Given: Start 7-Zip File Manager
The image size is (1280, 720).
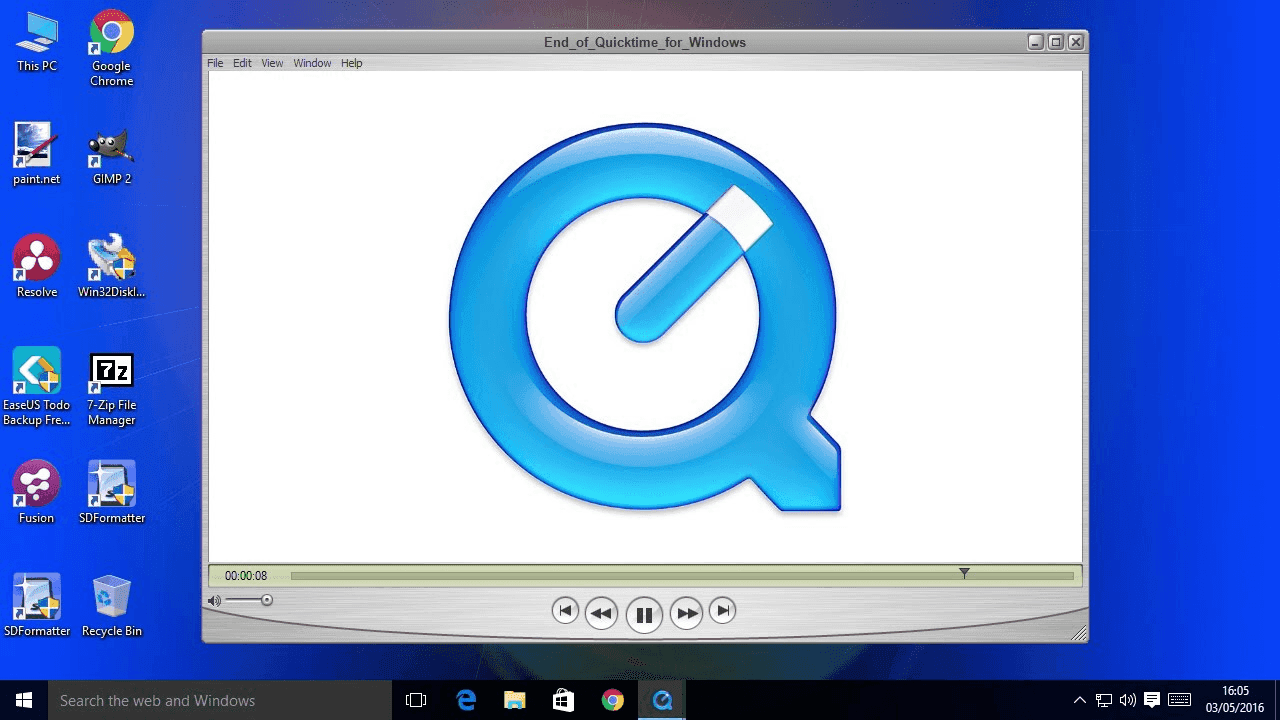Looking at the screenshot, I should [x=110, y=369].
